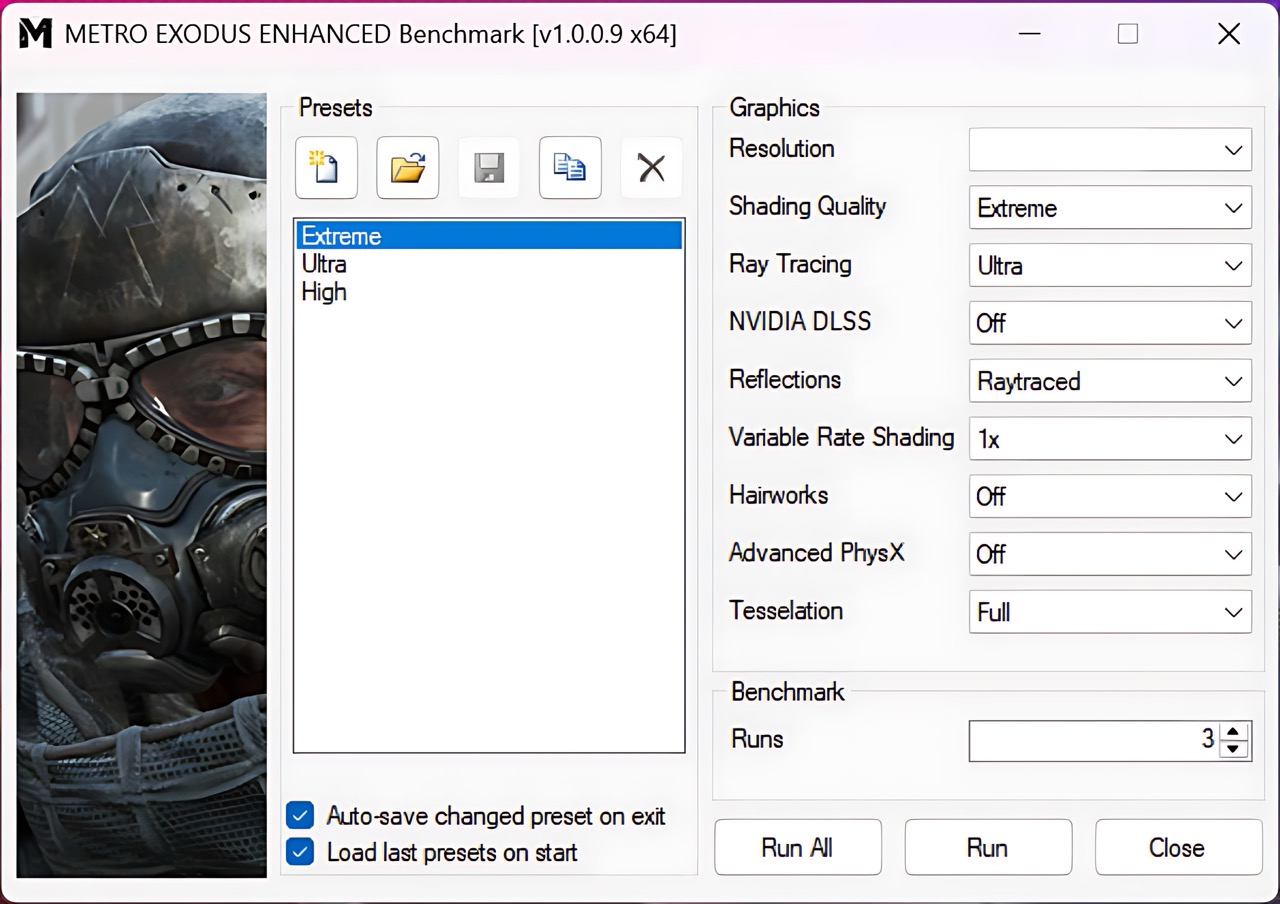
Task: Open the Variable Rate Shading dropdown
Action: [1110, 439]
